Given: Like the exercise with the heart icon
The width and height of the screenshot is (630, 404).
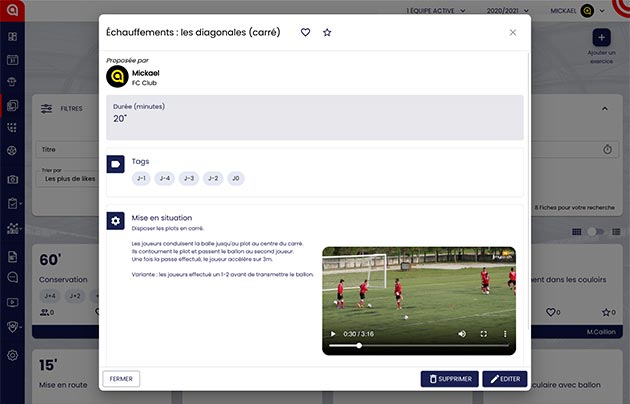Looking at the screenshot, I should pos(306,32).
